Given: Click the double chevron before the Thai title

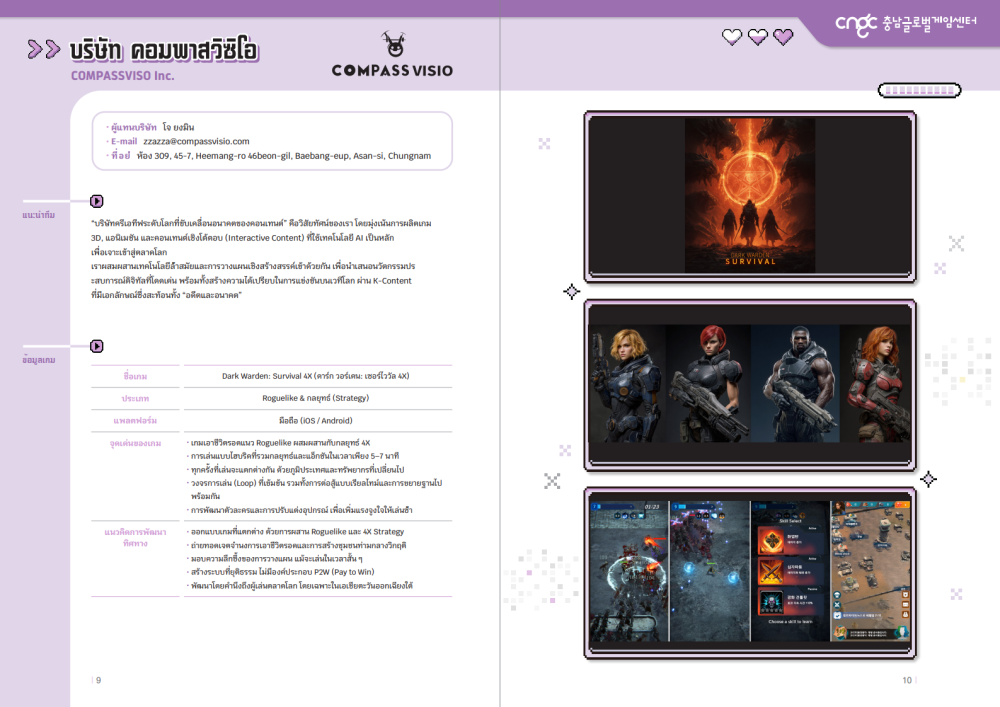Looking at the screenshot, I should (x=44, y=49).
